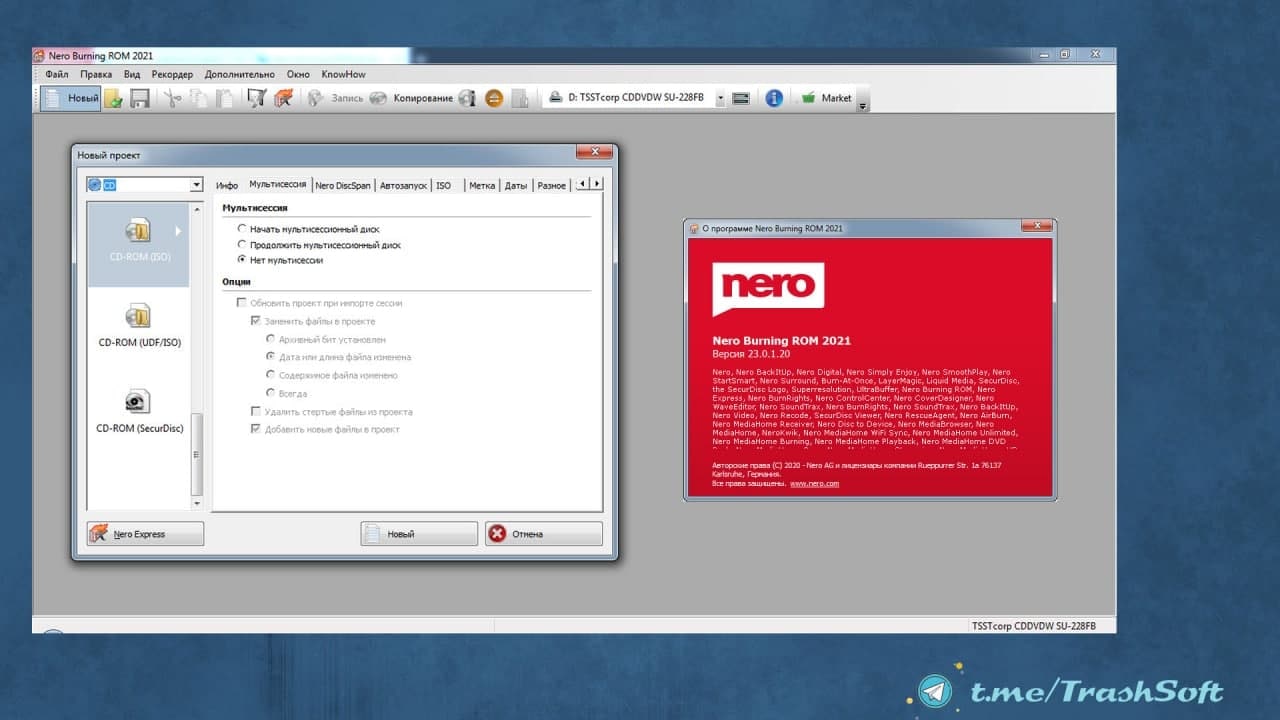The width and height of the screenshot is (1280, 720).
Task: Open the Окно menu
Action: tap(298, 74)
